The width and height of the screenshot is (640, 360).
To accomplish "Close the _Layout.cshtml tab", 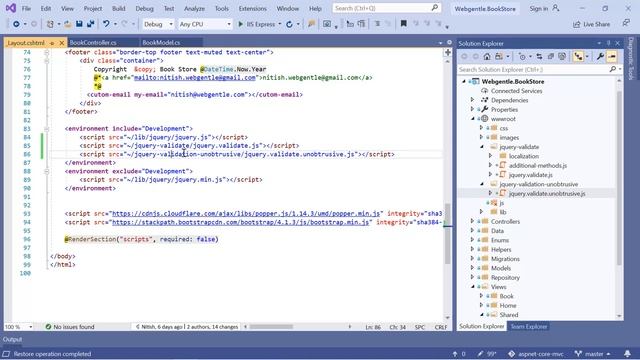I will pyautogui.click(x=62, y=43).
